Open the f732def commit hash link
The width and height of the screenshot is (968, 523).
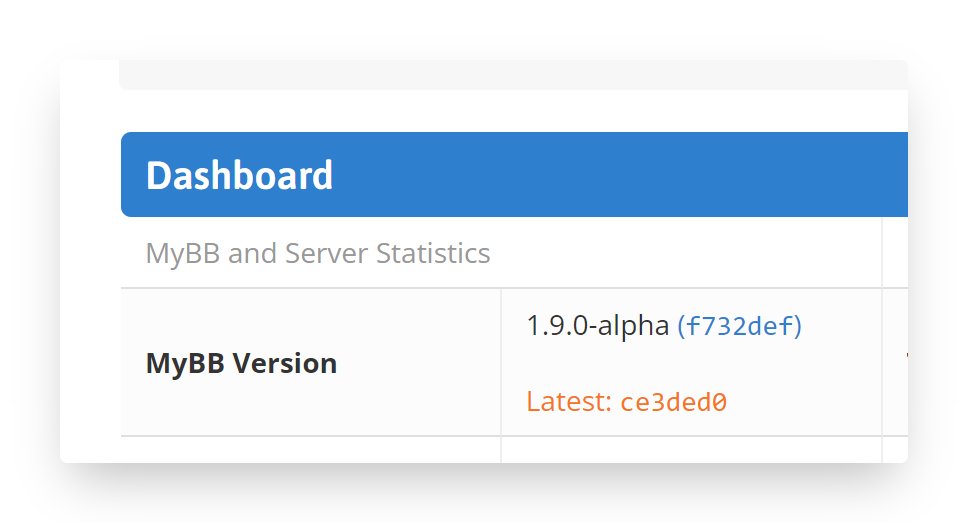pos(740,326)
